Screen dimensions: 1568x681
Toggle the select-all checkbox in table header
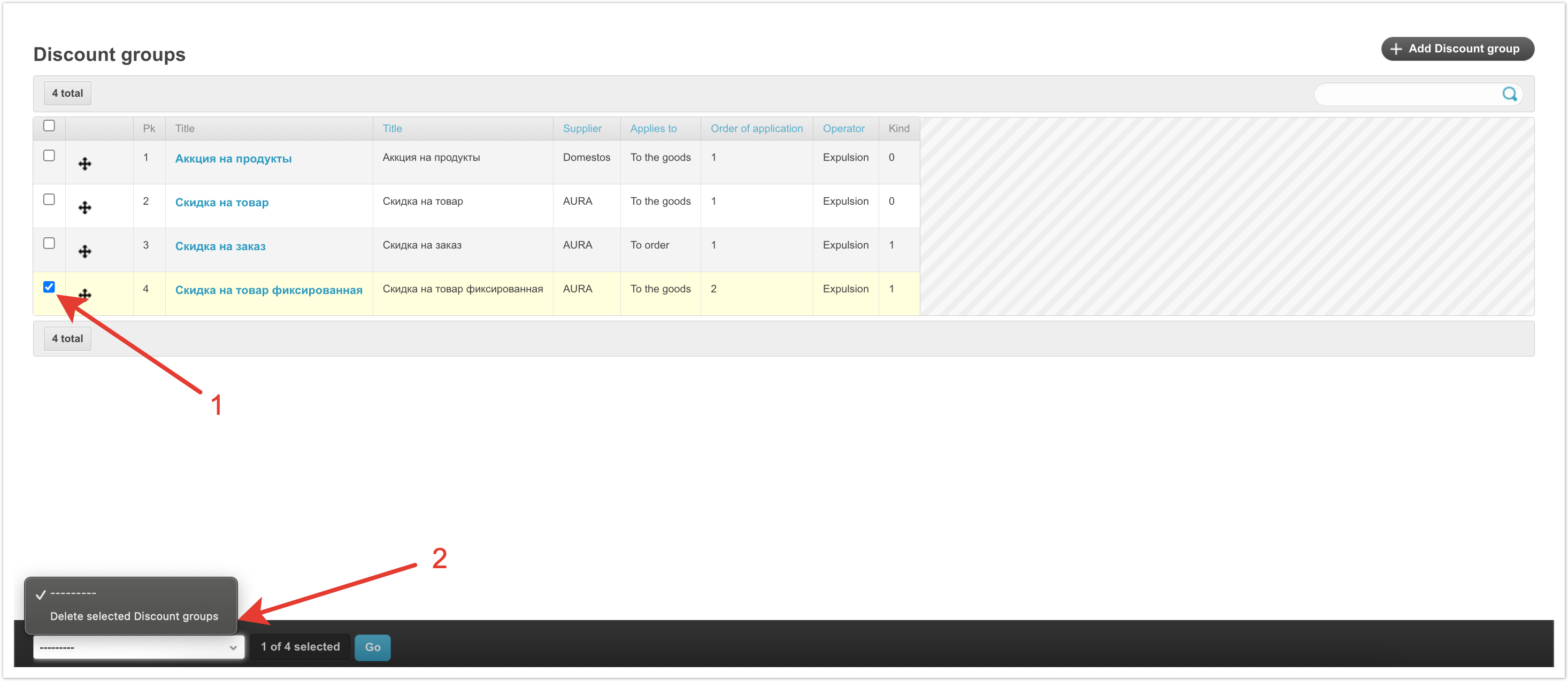[x=49, y=126]
